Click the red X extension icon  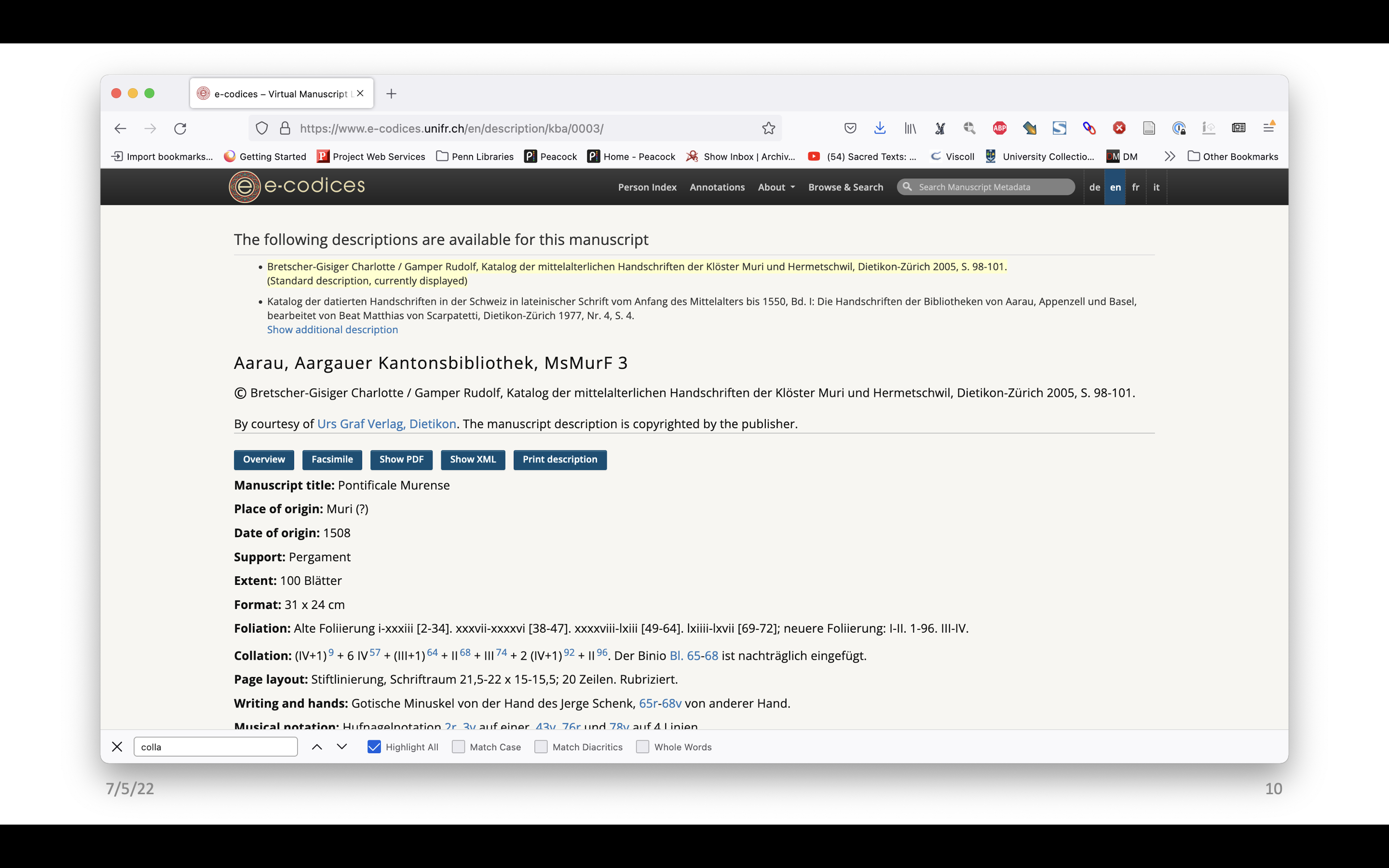[x=1119, y=128]
